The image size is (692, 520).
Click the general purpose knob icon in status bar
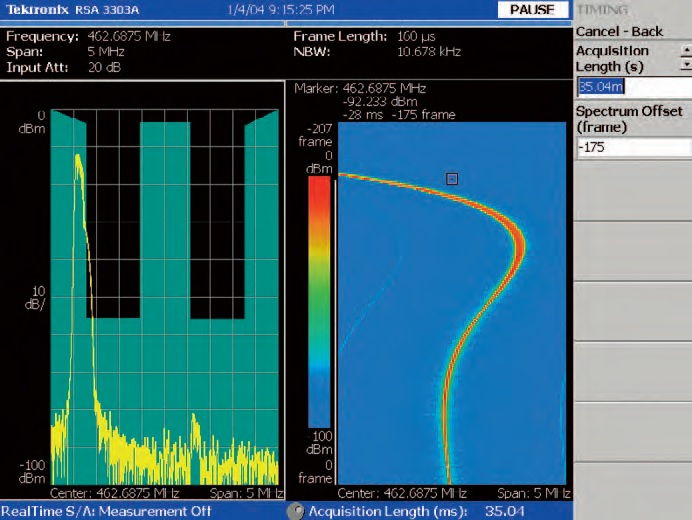pos(295,511)
